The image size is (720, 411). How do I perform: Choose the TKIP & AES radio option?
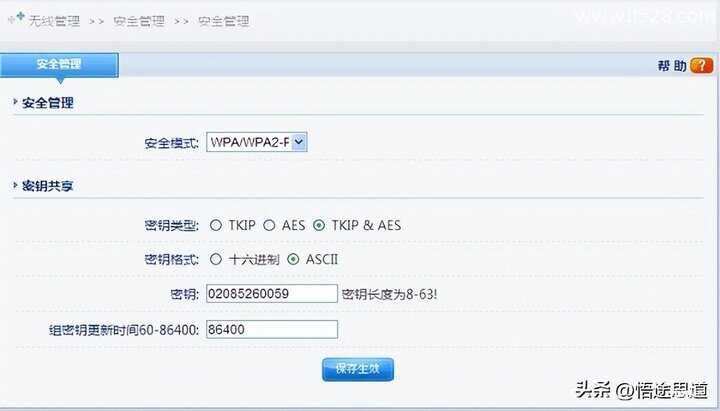point(319,225)
